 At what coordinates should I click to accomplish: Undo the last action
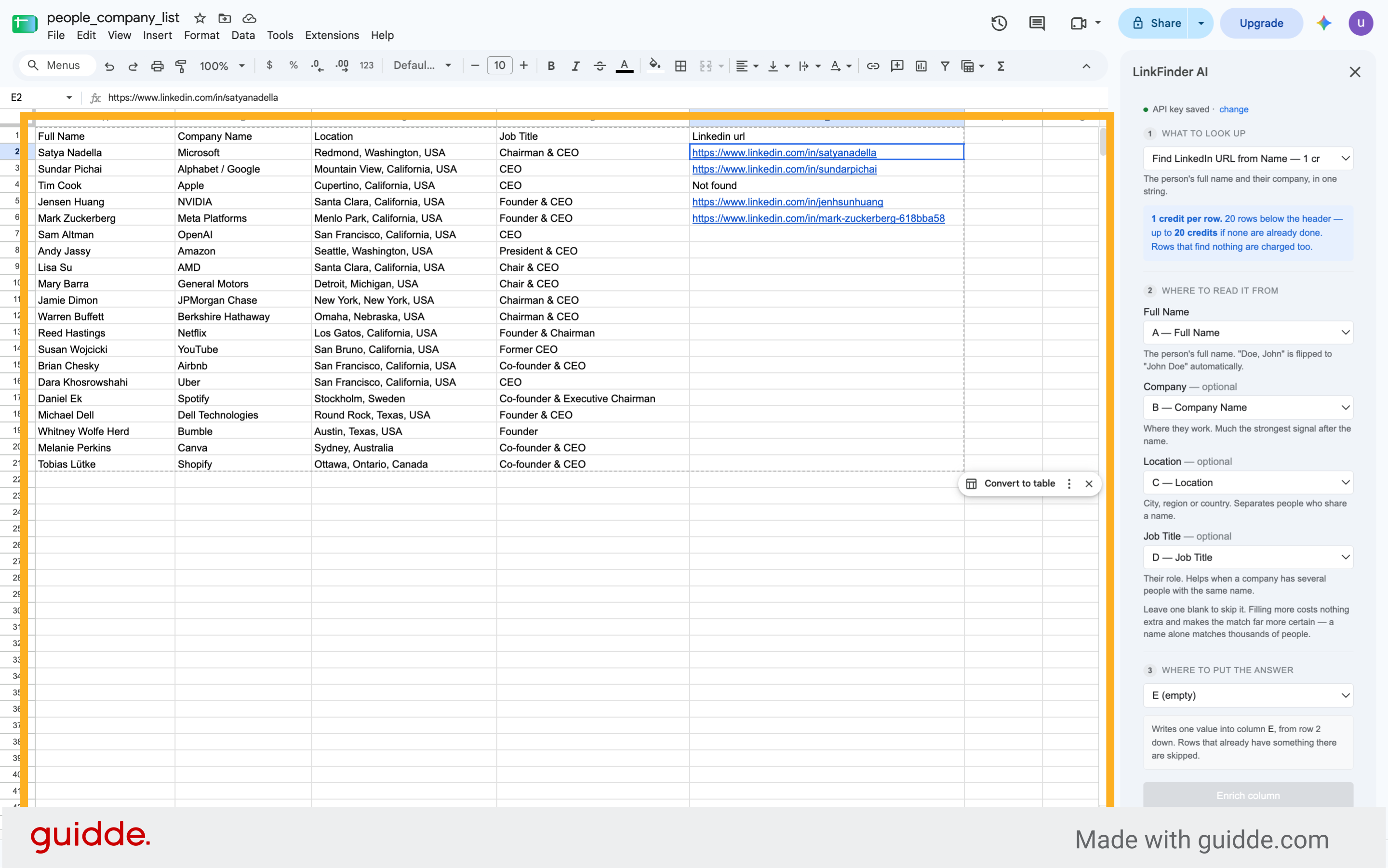tap(109, 66)
